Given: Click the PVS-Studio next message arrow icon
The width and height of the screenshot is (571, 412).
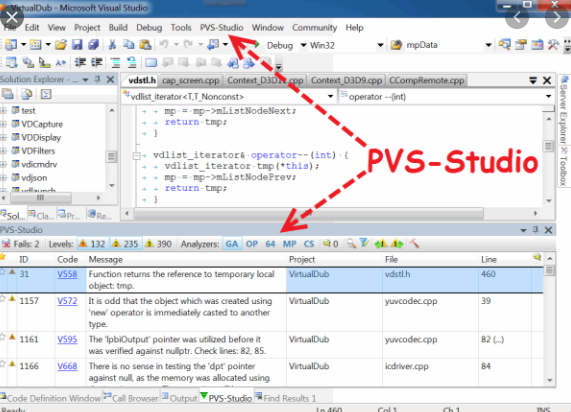Looking at the screenshot, I should pyautogui.click(x=397, y=243).
